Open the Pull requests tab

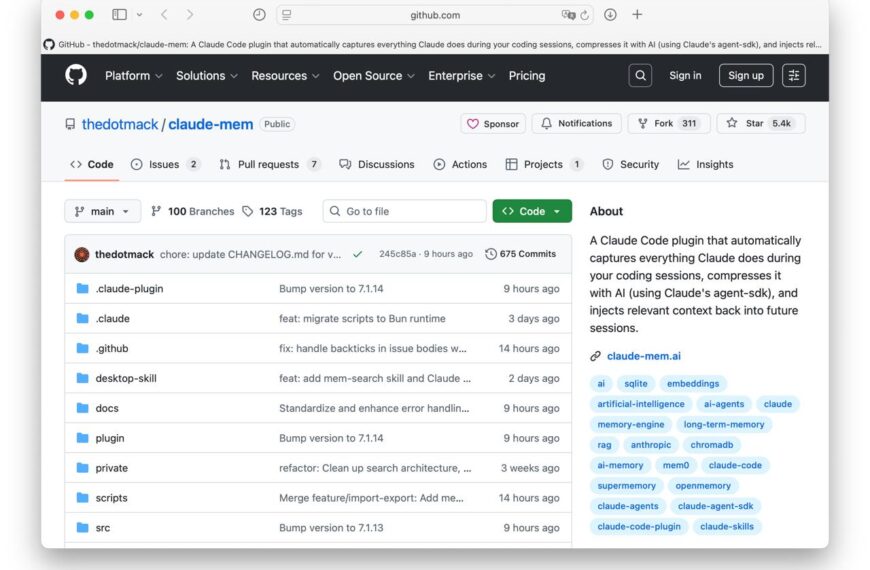(x=270, y=164)
